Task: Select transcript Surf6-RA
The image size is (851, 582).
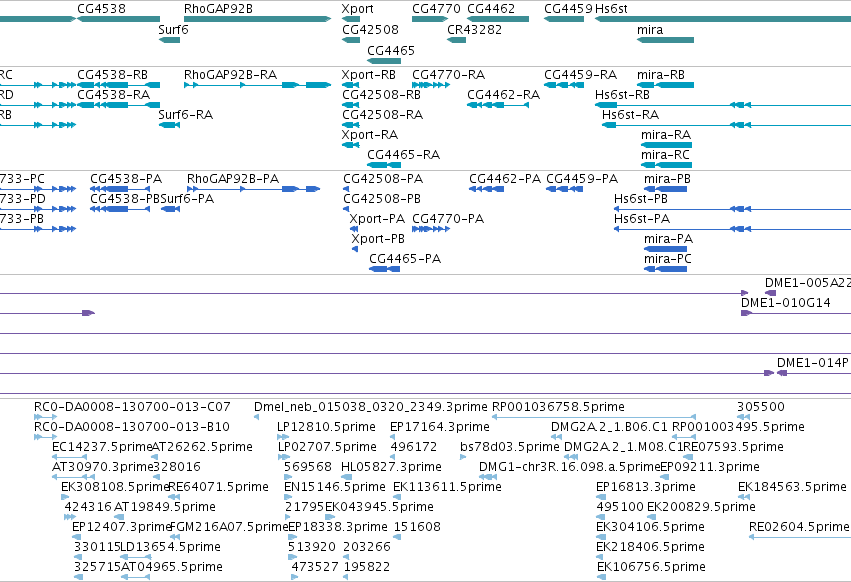Action: [x=186, y=115]
